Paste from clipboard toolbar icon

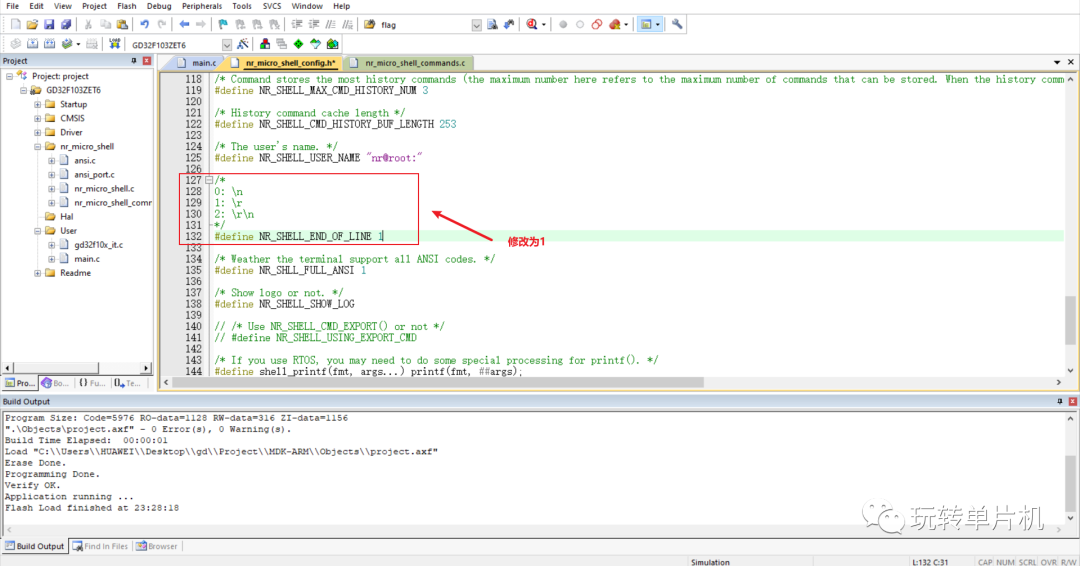pyautogui.click(x=122, y=24)
